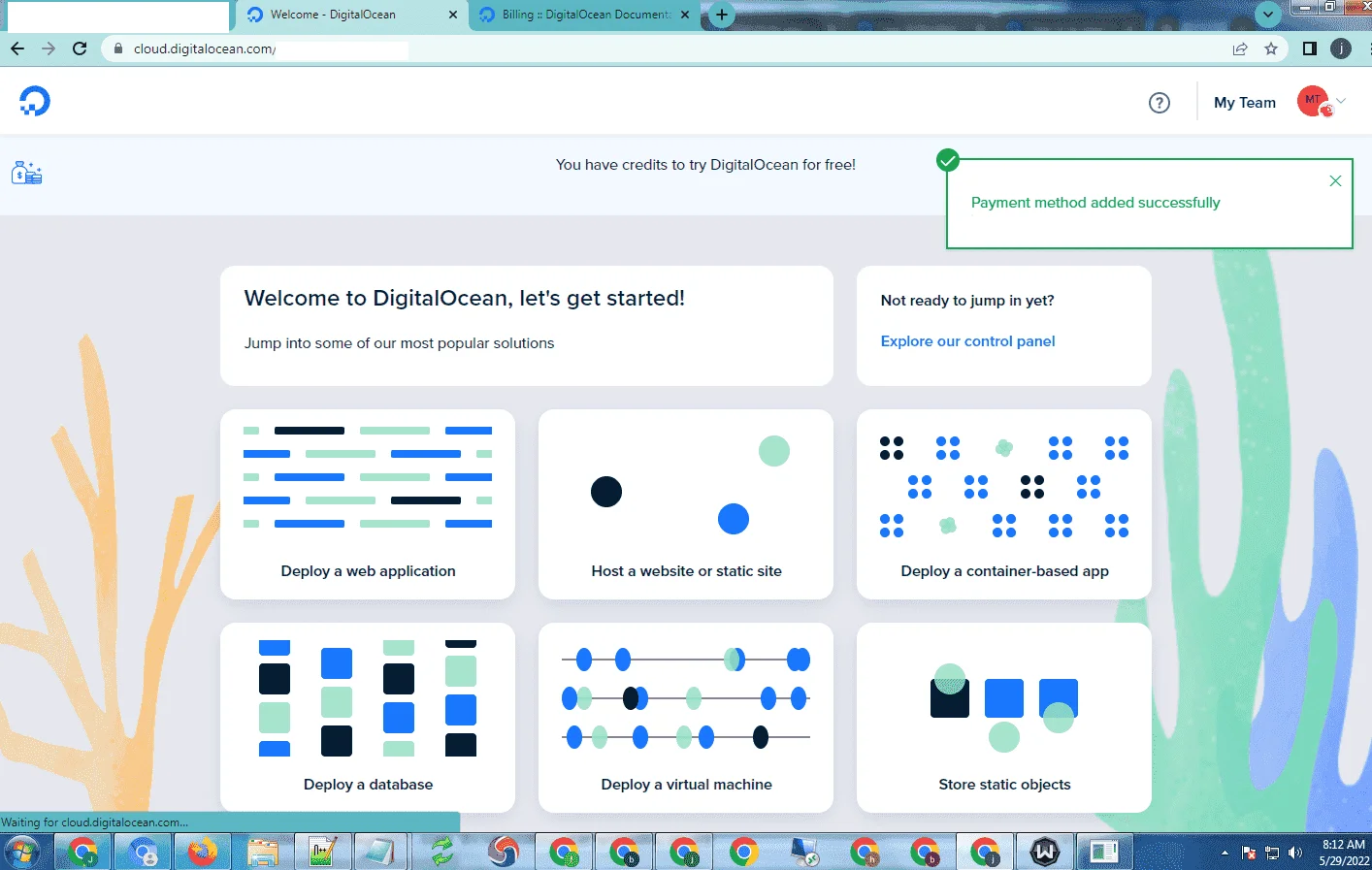Viewport: 1372px width, 870px height.
Task: Click the credits gift icon in banner
Action: 26,174
